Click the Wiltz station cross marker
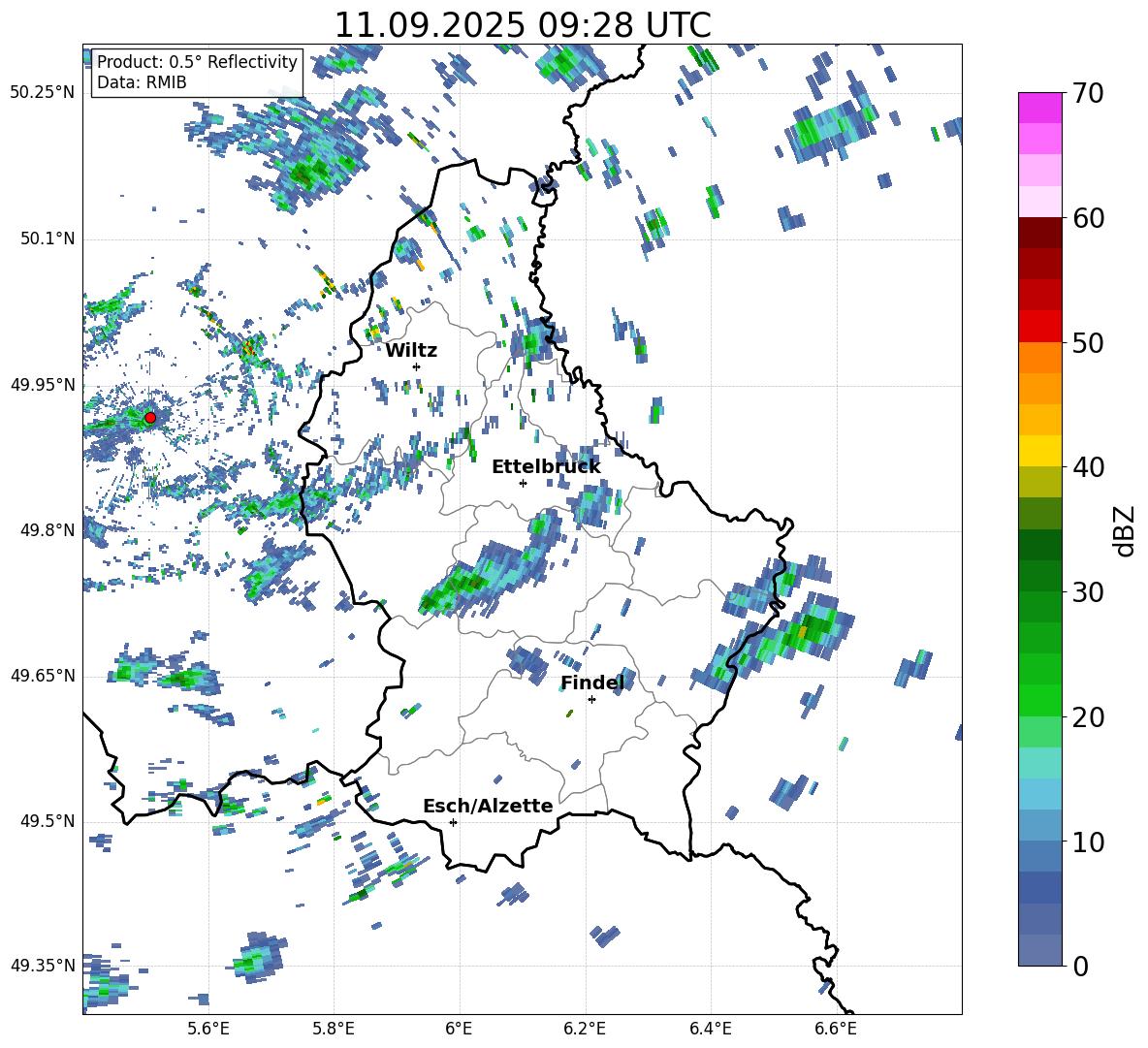 (416, 366)
